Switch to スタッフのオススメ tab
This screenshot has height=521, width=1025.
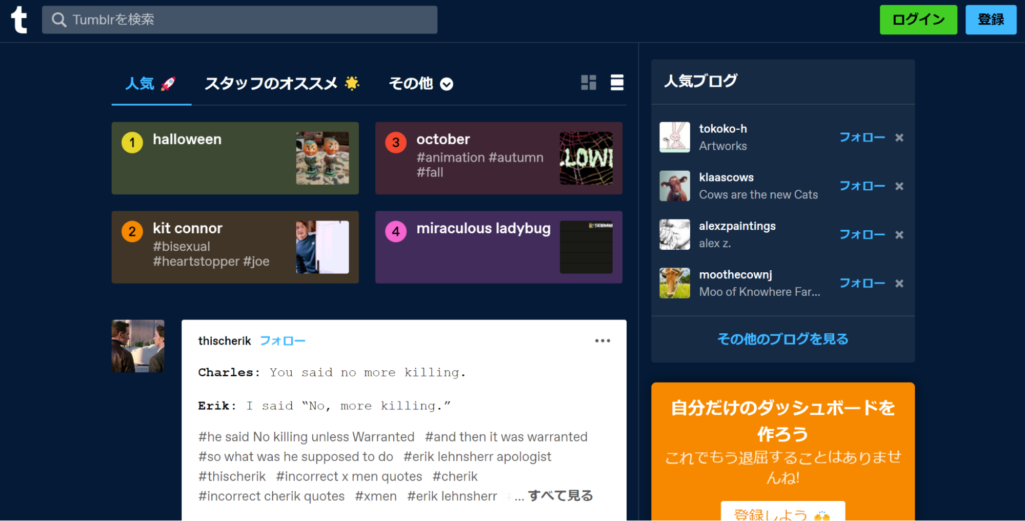281,84
